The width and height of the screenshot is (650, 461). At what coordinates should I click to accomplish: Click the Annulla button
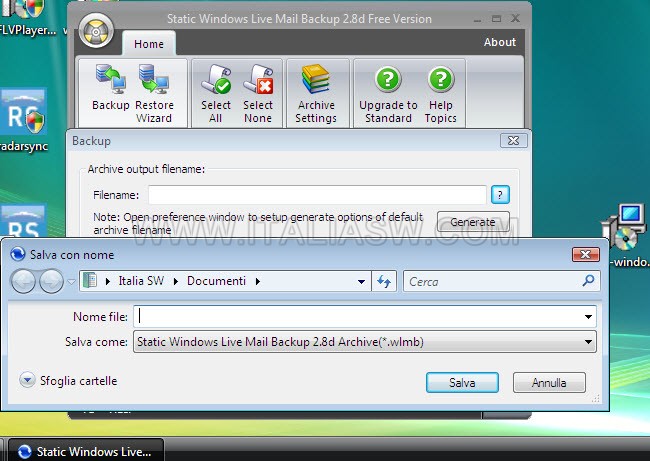click(549, 382)
